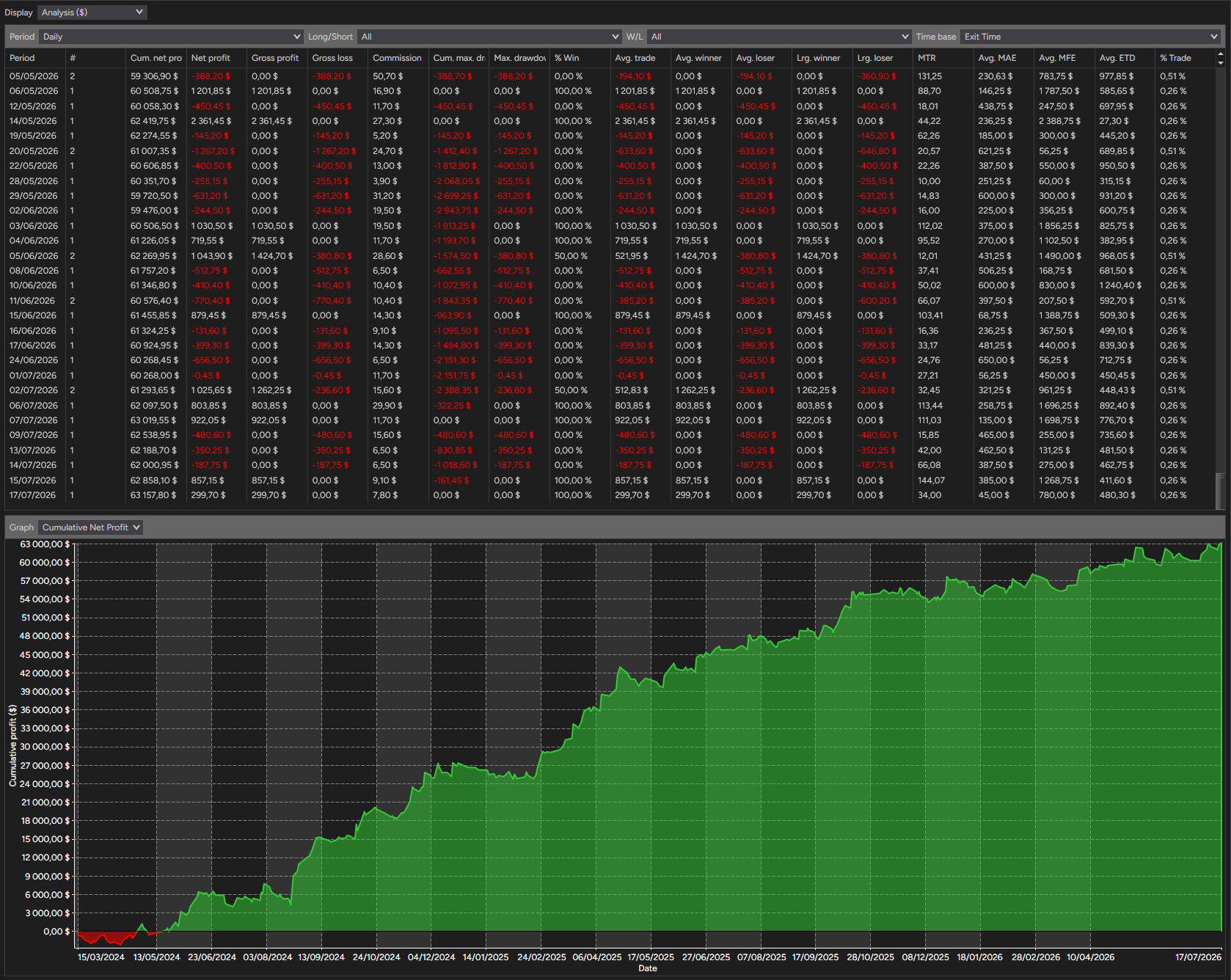Sort by the Gross loss column header
Screen dimensions: 1231x980
click(x=337, y=58)
